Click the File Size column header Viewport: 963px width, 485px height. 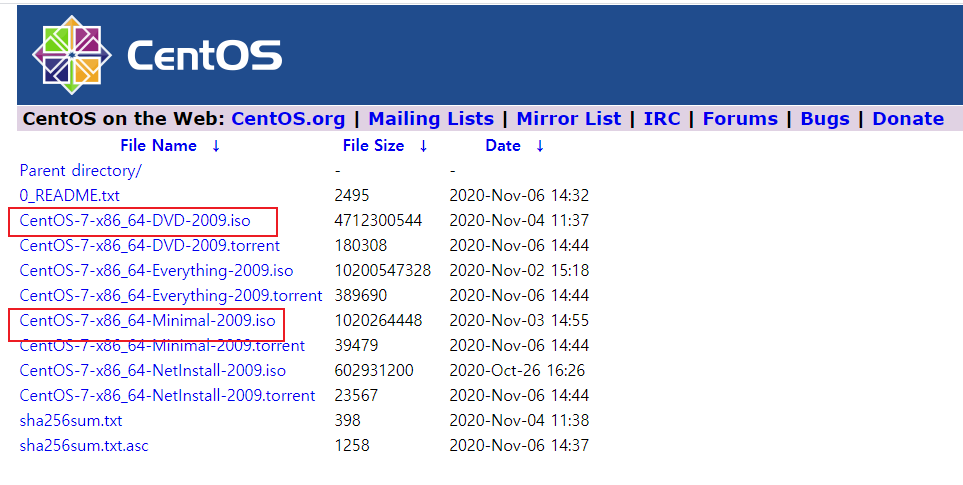point(373,146)
